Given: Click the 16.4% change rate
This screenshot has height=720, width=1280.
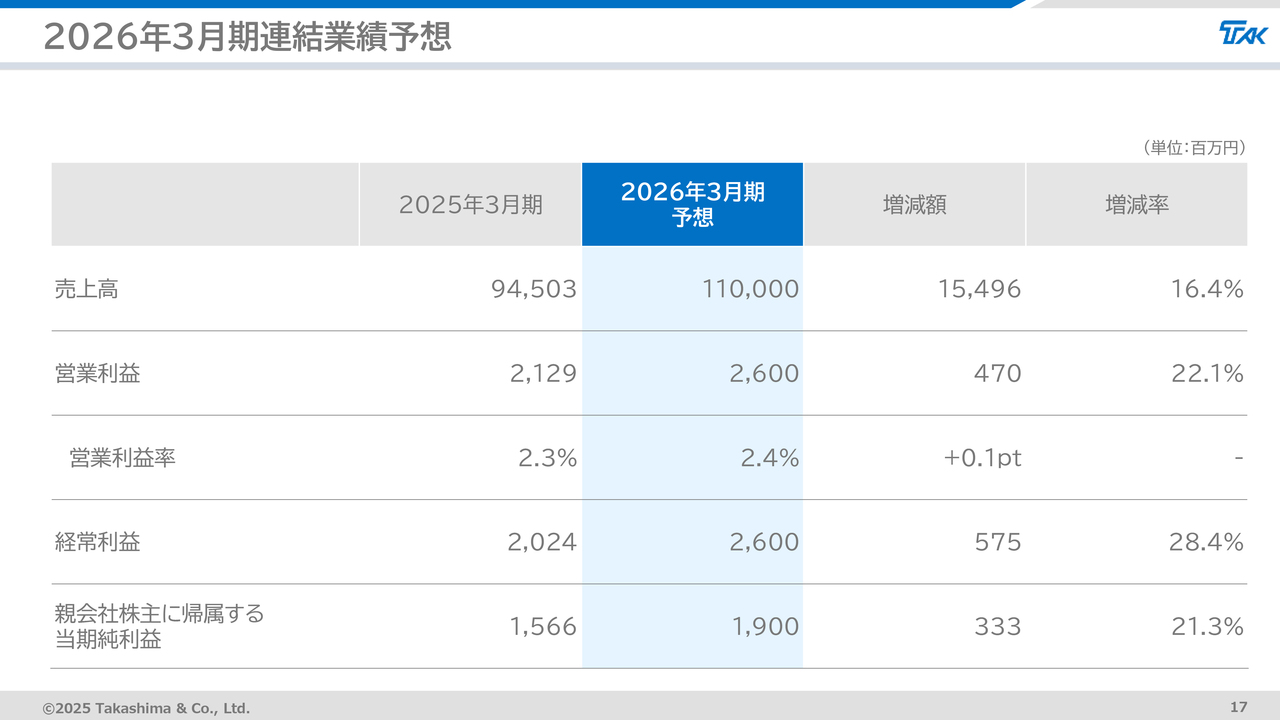Looking at the screenshot, I should point(1207,290).
